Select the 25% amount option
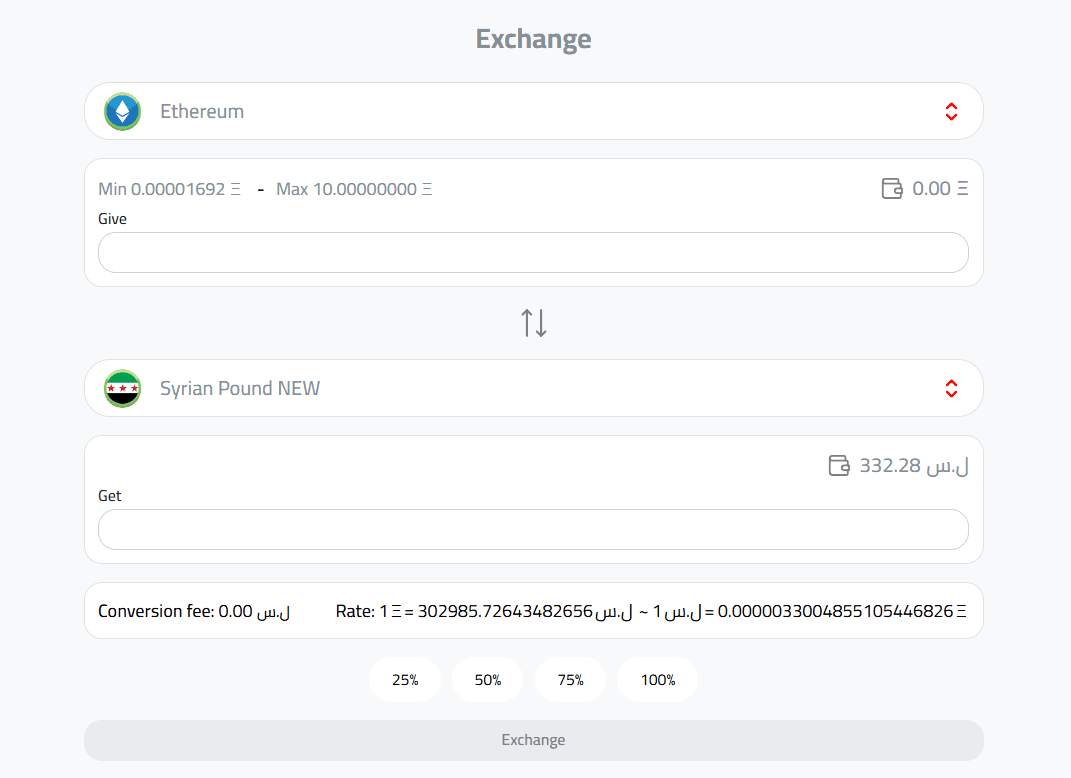The height and width of the screenshot is (778, 1071). pos(404,679)
